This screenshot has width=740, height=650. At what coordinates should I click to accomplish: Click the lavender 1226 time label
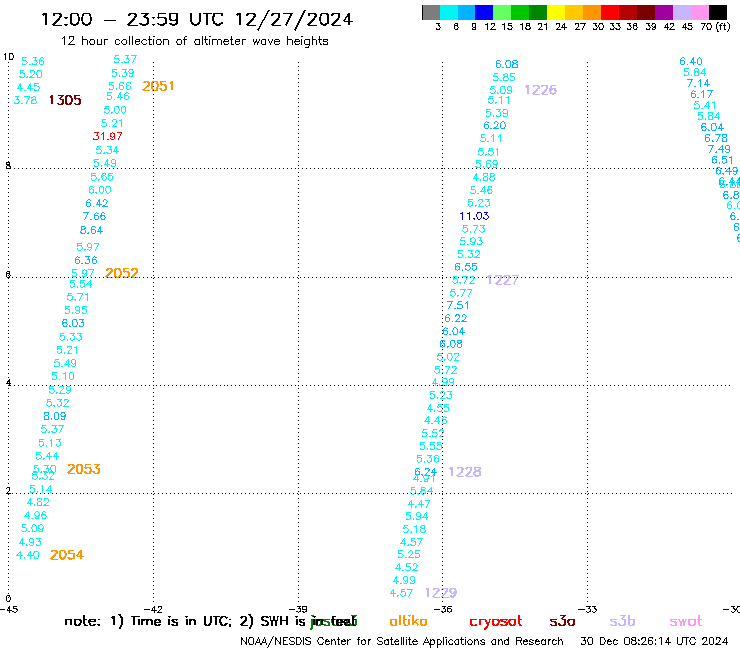coord(541,90)
